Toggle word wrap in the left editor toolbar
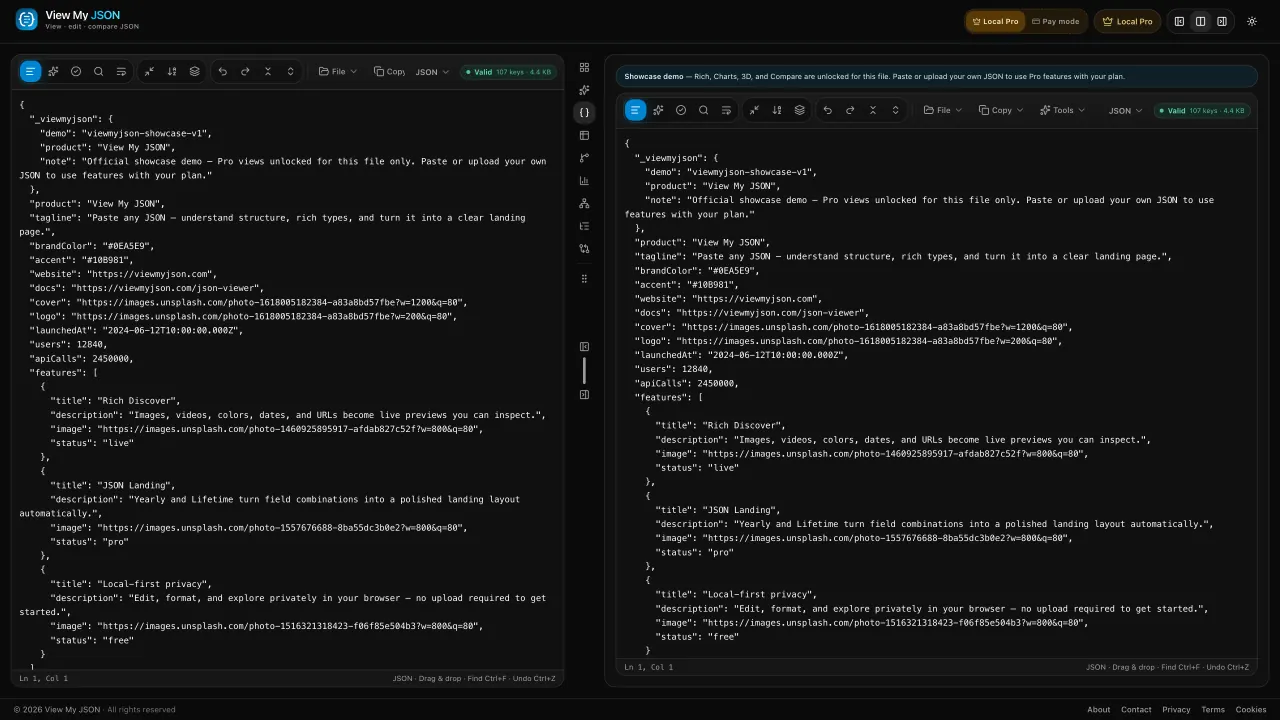 click(121, 71)
